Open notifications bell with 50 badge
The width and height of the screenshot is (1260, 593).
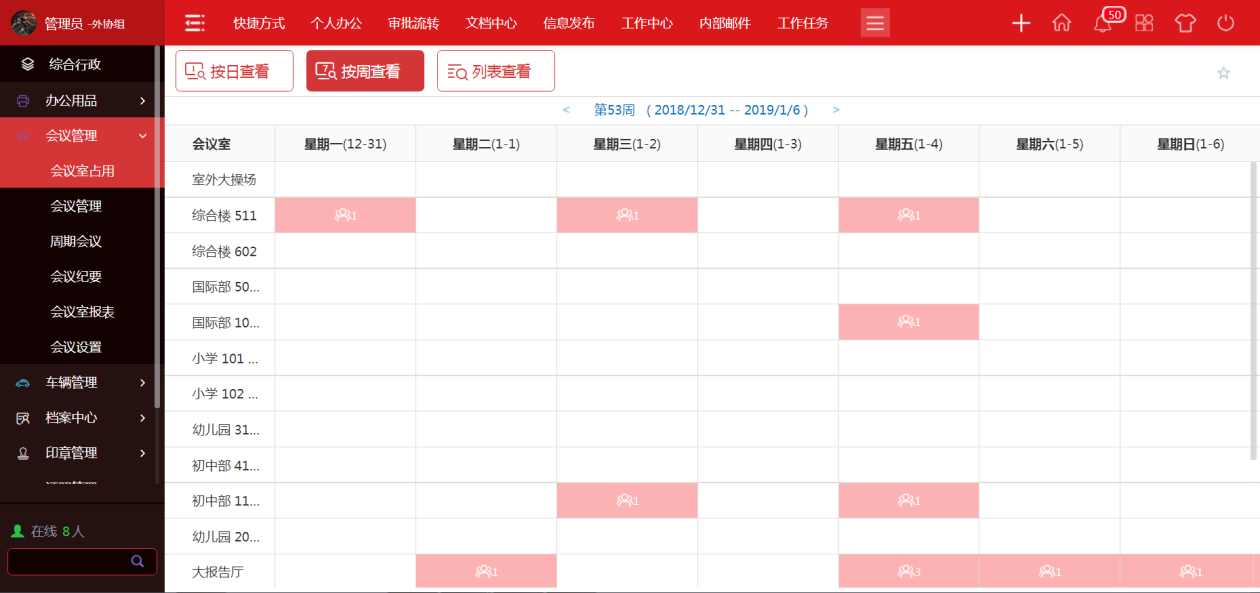(1103, 23)
